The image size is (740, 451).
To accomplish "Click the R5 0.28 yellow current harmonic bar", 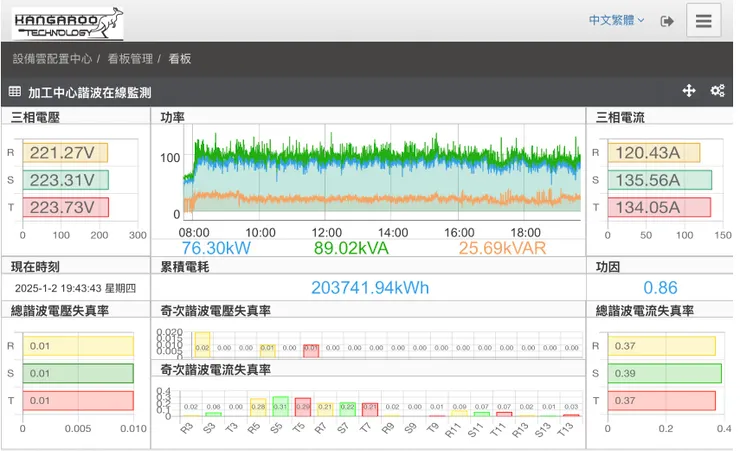I will 258,408.
